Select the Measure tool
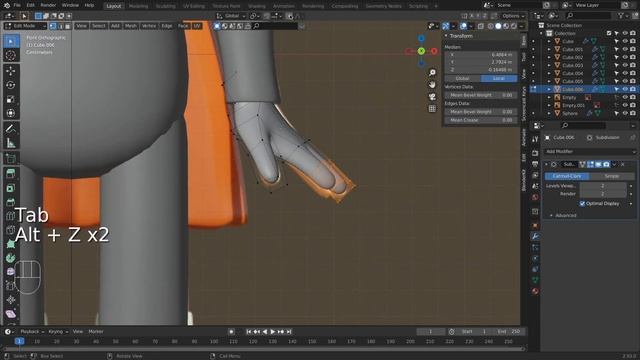640x360 pixels. pyautogui.click(x=11, y=143)
